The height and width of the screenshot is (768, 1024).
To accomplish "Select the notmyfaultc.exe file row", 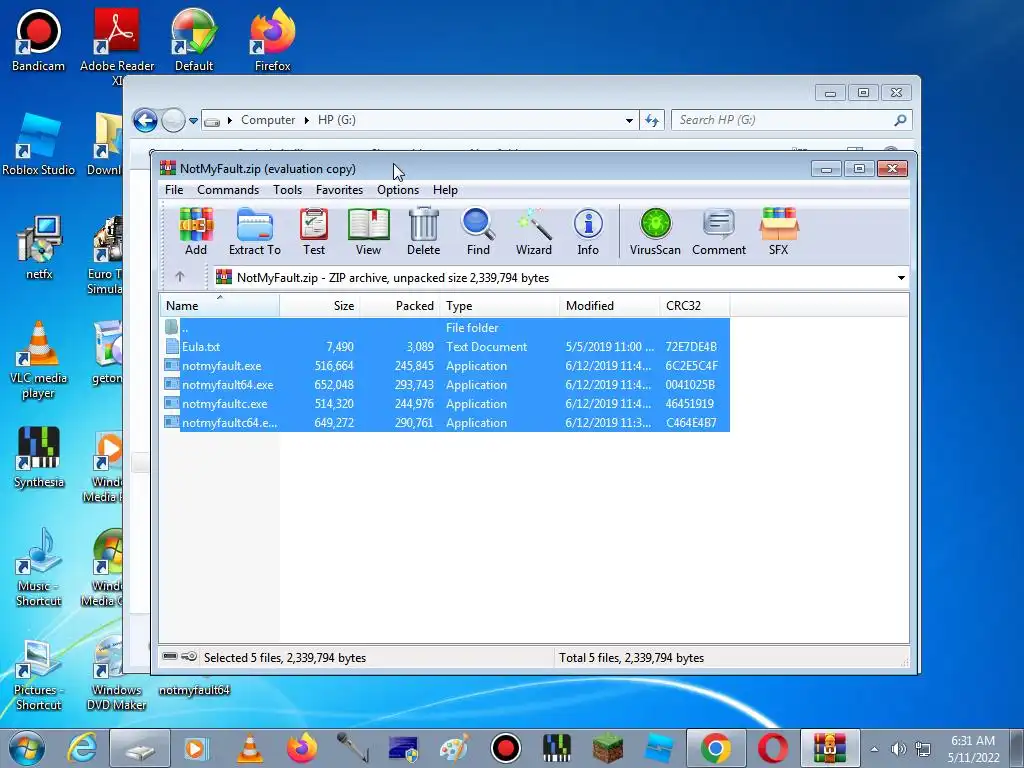I will [445, 404].
